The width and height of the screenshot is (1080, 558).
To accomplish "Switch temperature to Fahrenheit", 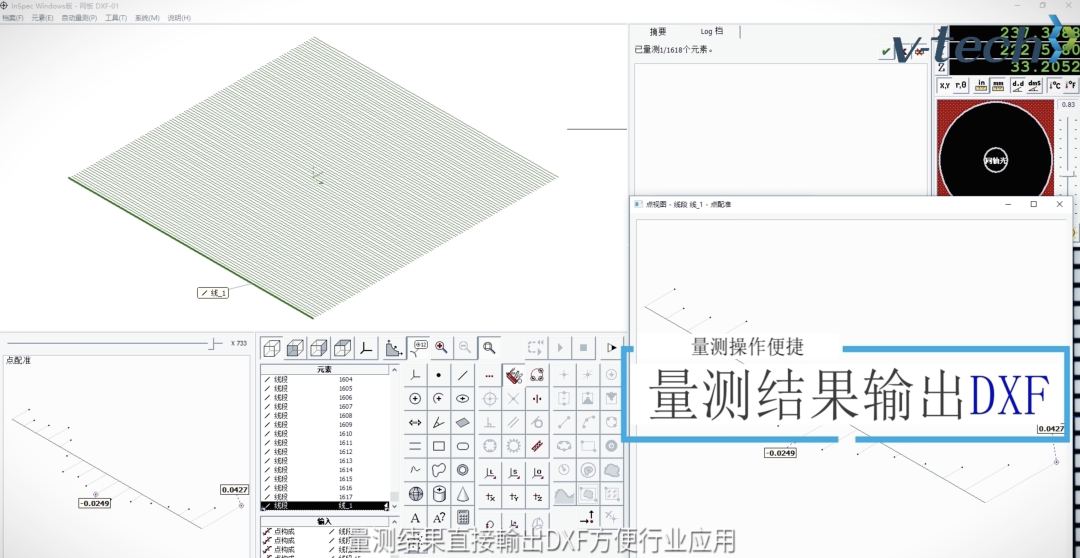I will tap(1070, 85).
